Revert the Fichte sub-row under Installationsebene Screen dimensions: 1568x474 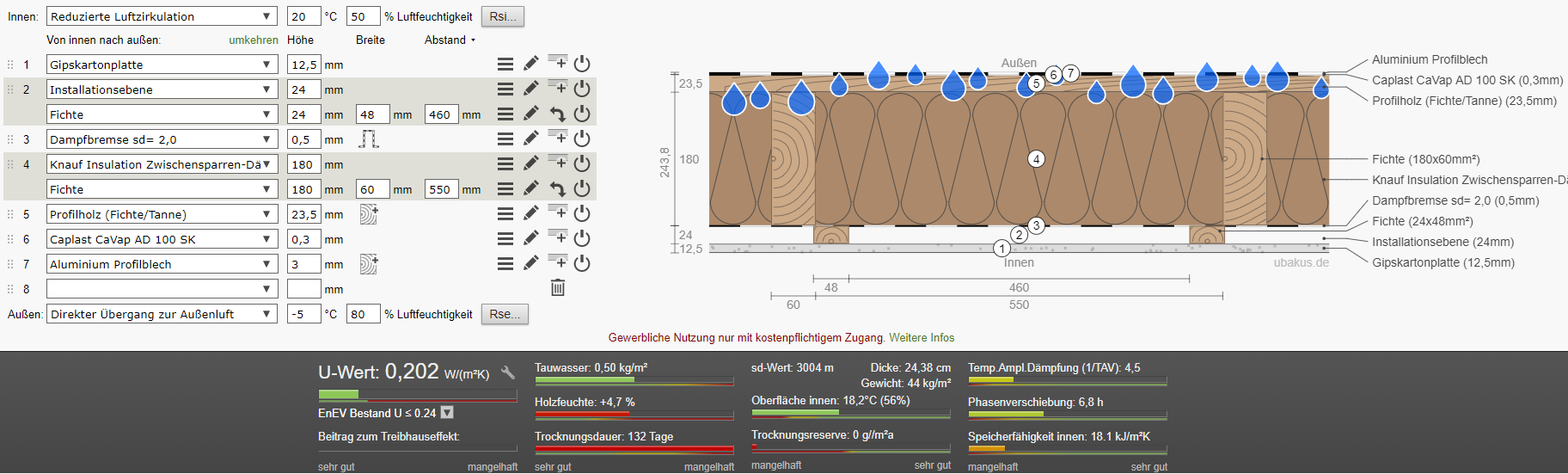click(558, 114)
